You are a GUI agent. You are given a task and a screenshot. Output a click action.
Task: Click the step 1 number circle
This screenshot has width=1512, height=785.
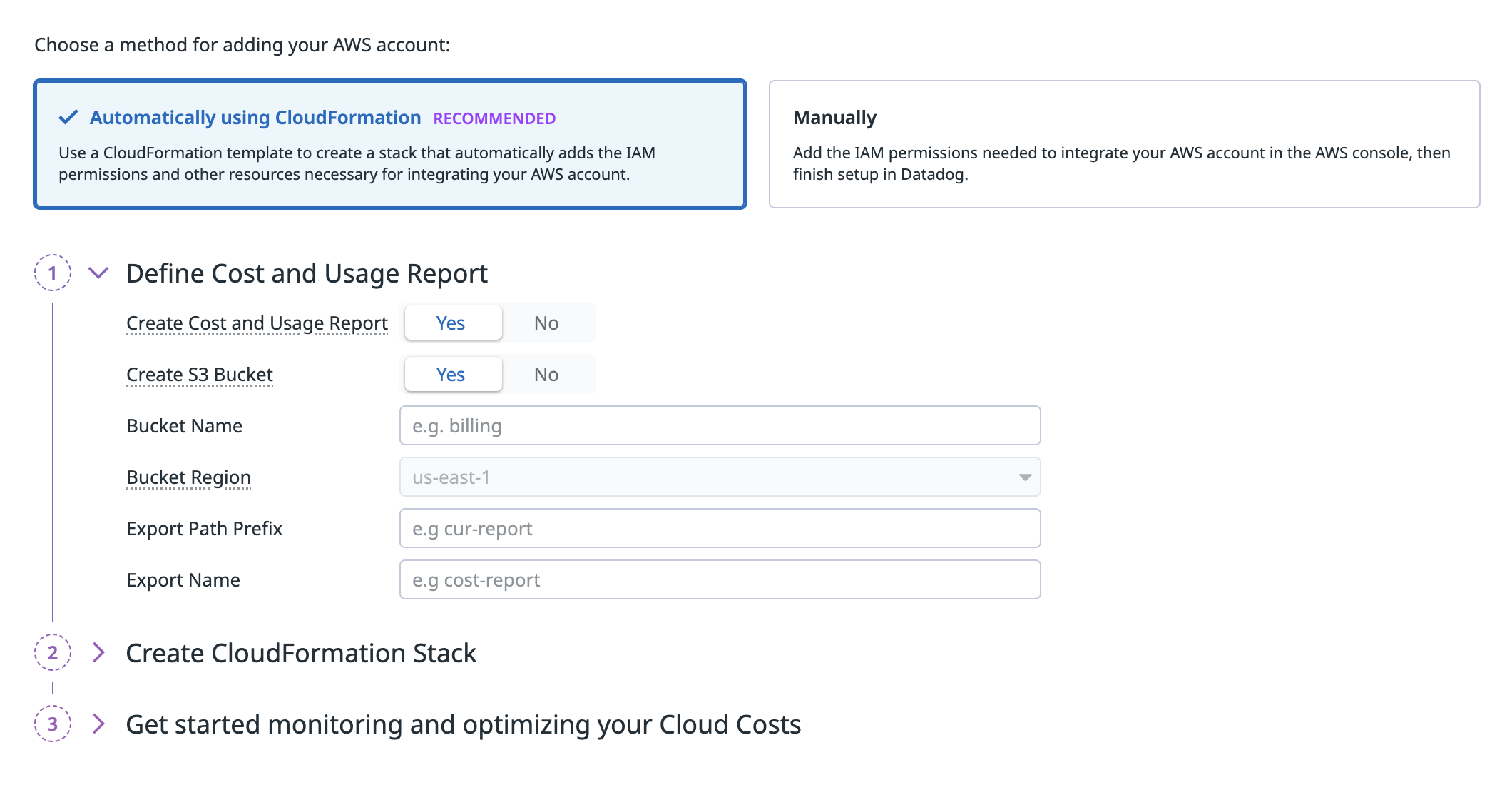[53, 273]
